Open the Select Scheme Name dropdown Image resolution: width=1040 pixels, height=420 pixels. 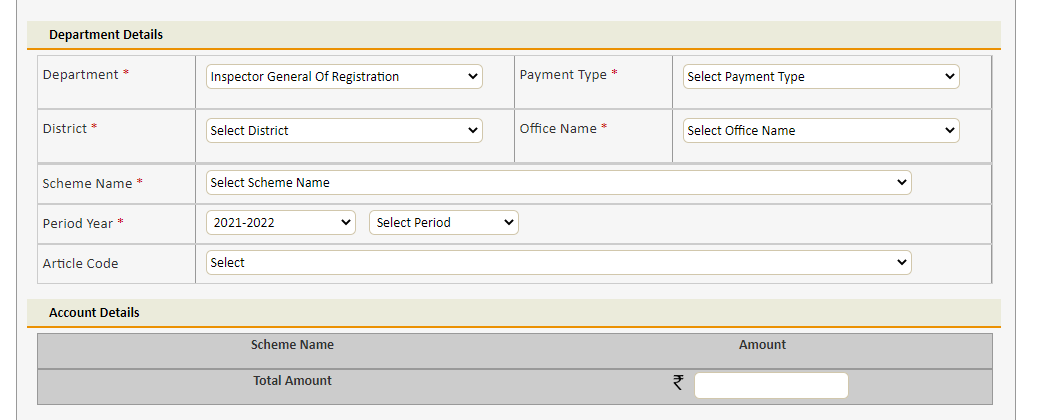click(x=558, y=182)
